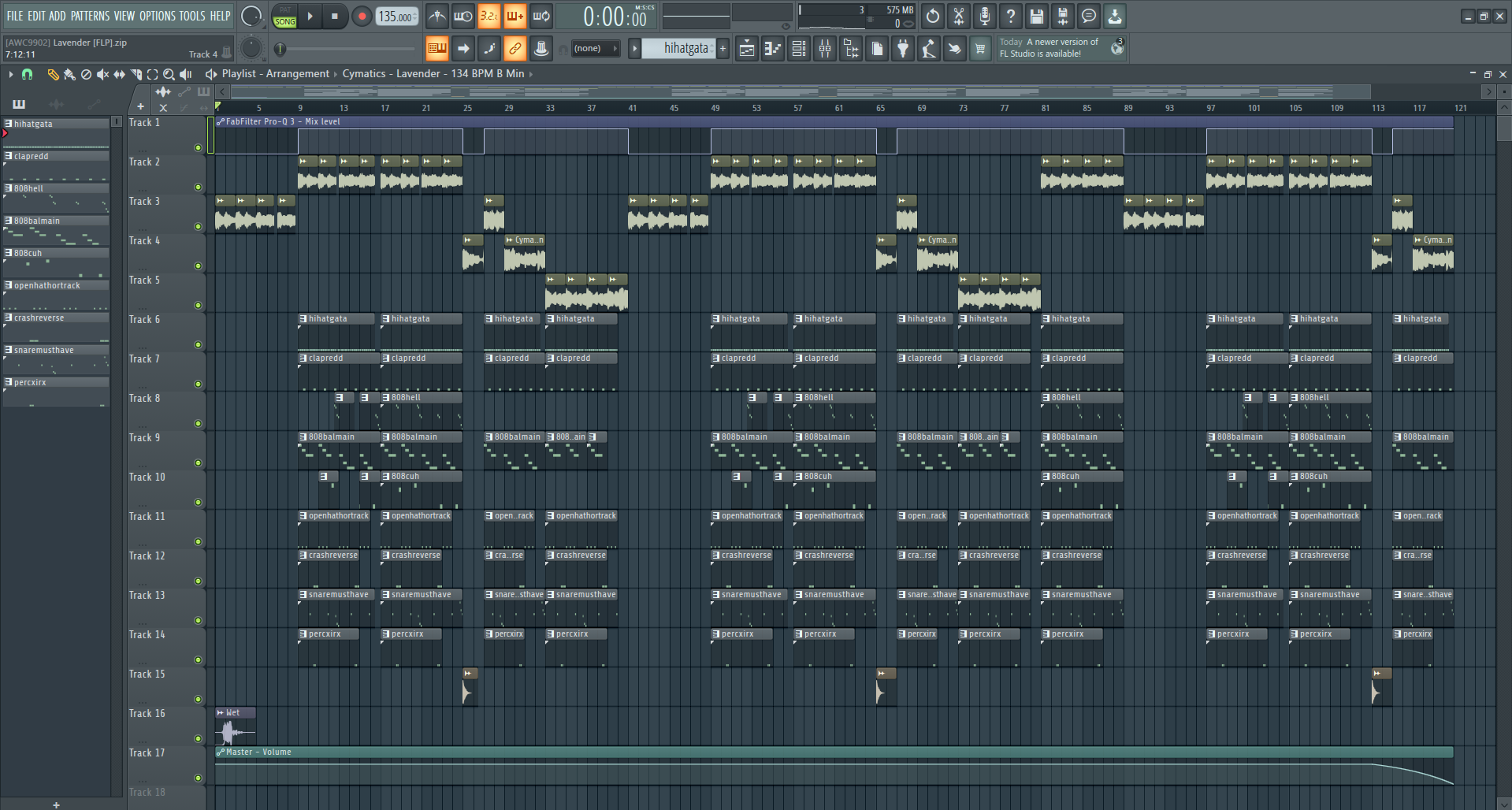Save the project with the floppy icon
This screenshot has height=810, width=1512.
[1037, 16]
